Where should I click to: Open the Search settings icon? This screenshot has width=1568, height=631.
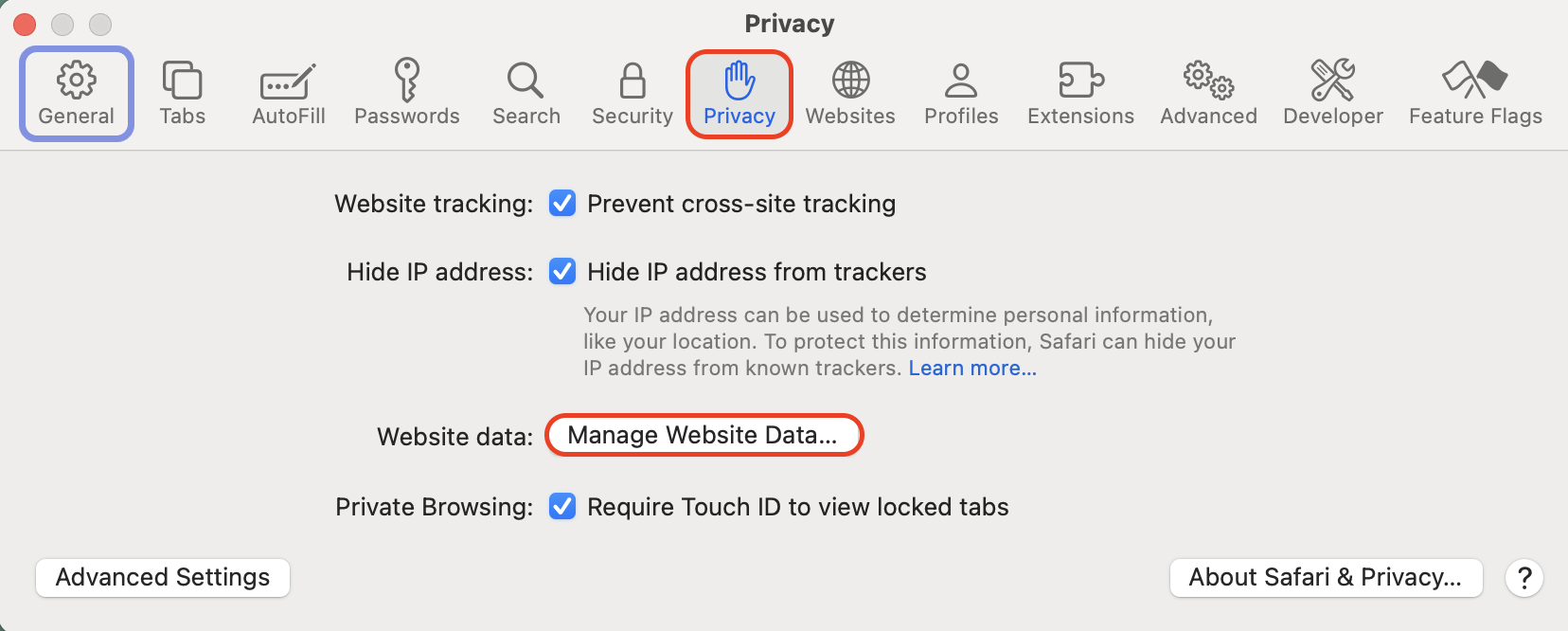pos(526,92)
